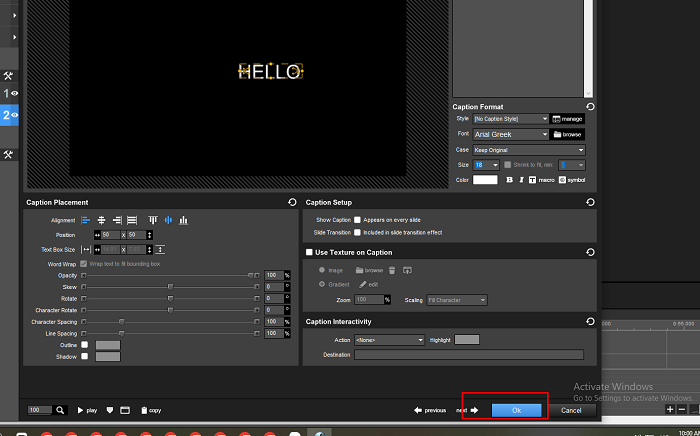Click the zoom magnifier icon
The height and width of the screenshot is (436, 700).
coord(60,410)
